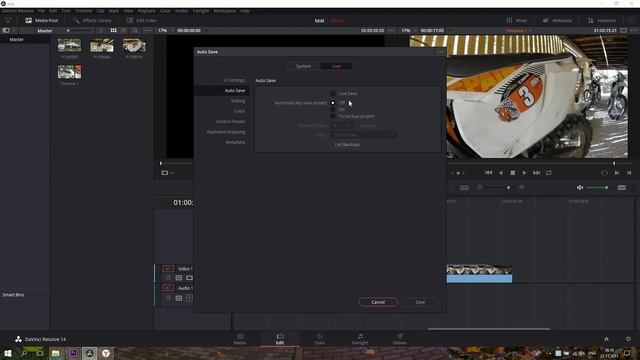Open File Explorer from taskbar

[56, 353]
